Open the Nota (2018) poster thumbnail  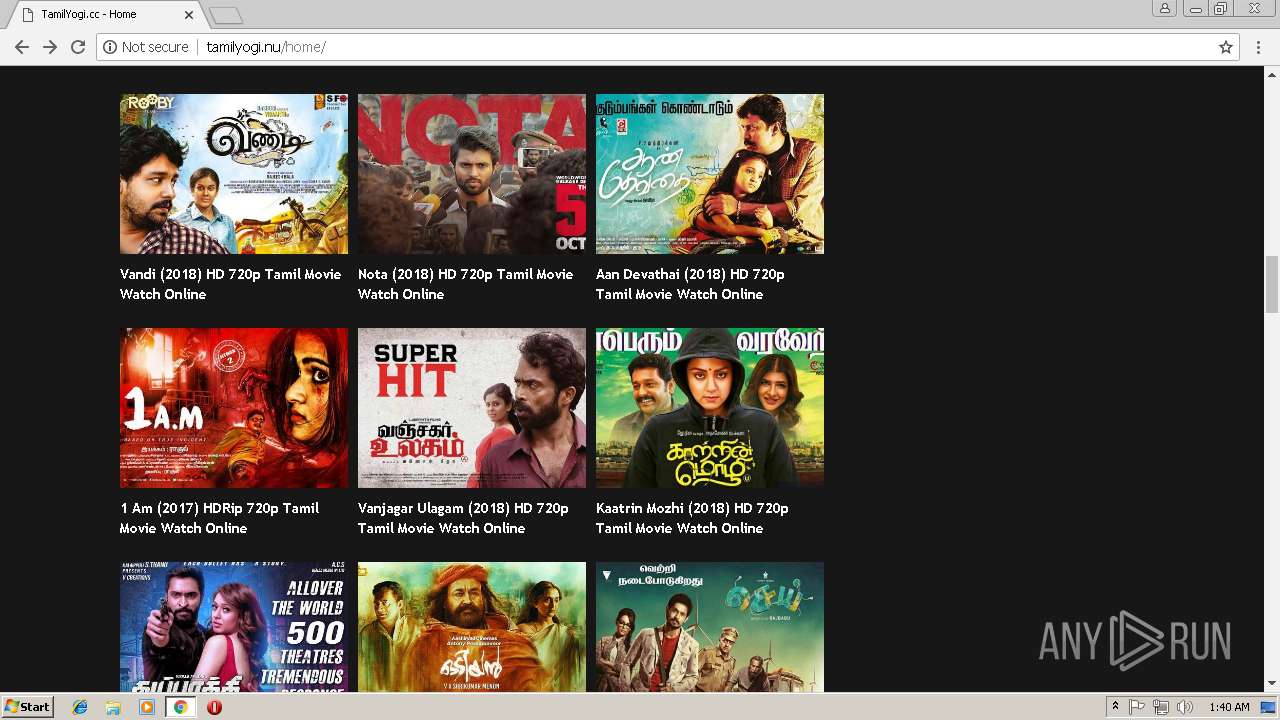[472, 174]
